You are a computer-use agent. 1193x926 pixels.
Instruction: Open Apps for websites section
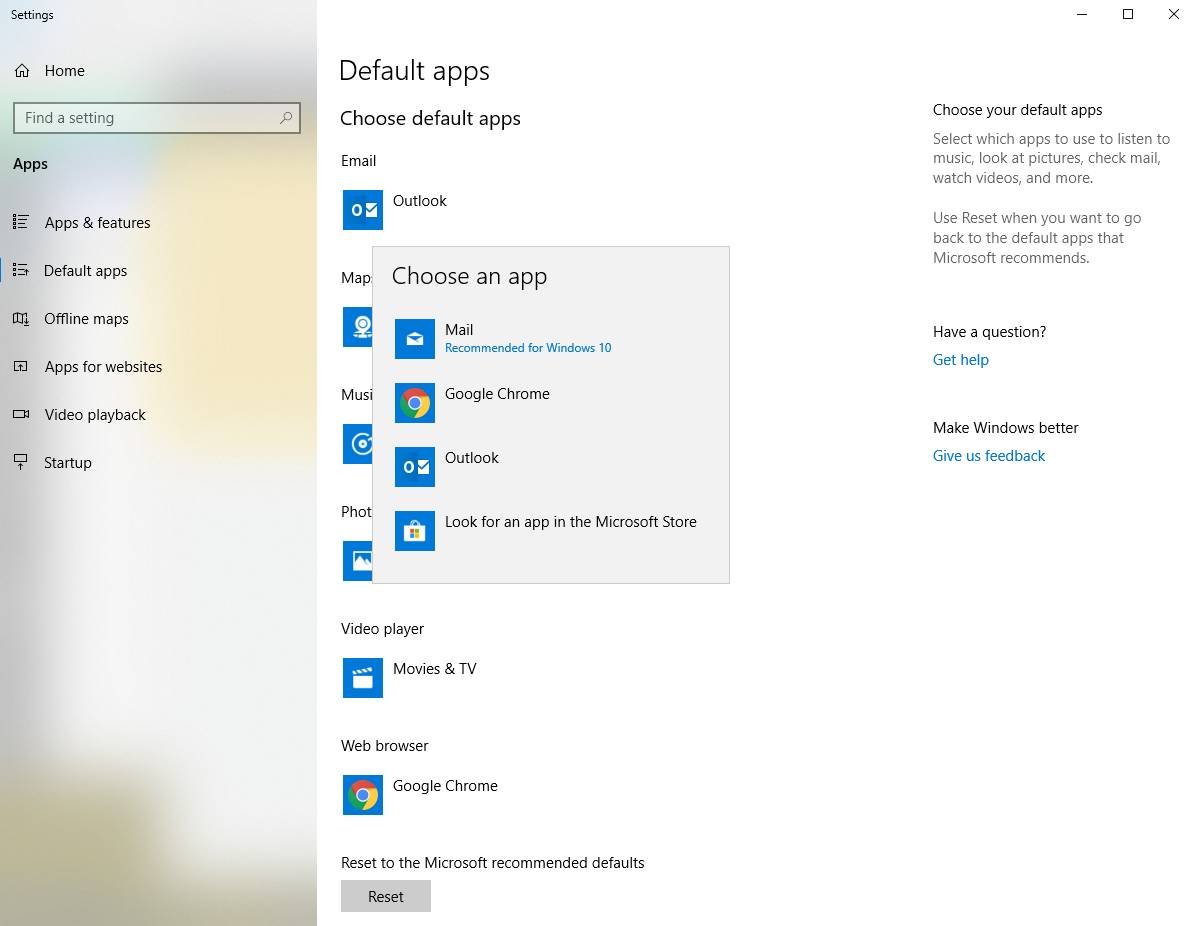103,367
